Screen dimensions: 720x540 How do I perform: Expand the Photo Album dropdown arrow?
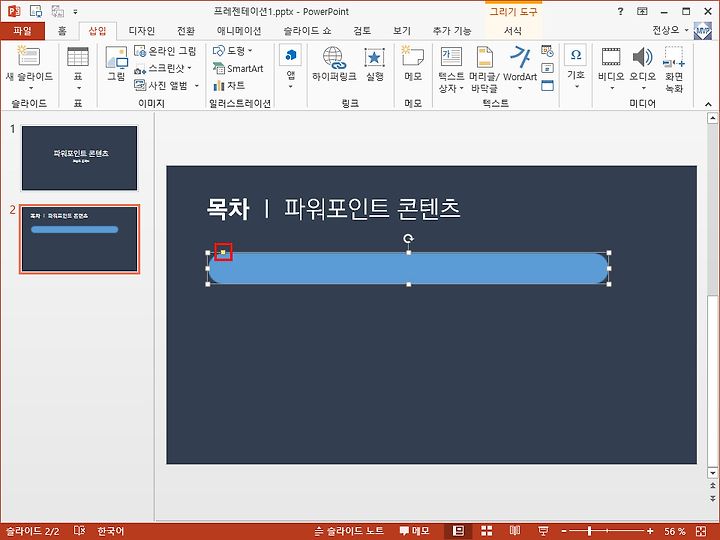point(197,85)
